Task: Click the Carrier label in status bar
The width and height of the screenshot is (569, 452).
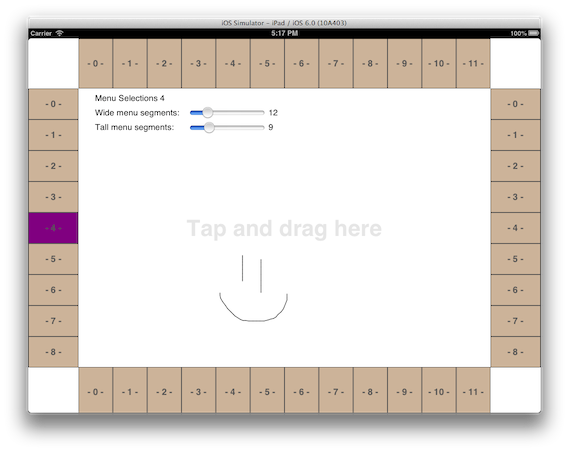Action: (41, 33)
